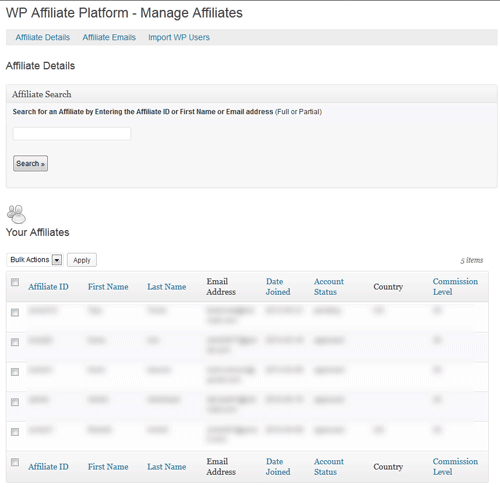Click First Name in table footer
The height and width of the screenshot is (487, 500).
[108, 467]
